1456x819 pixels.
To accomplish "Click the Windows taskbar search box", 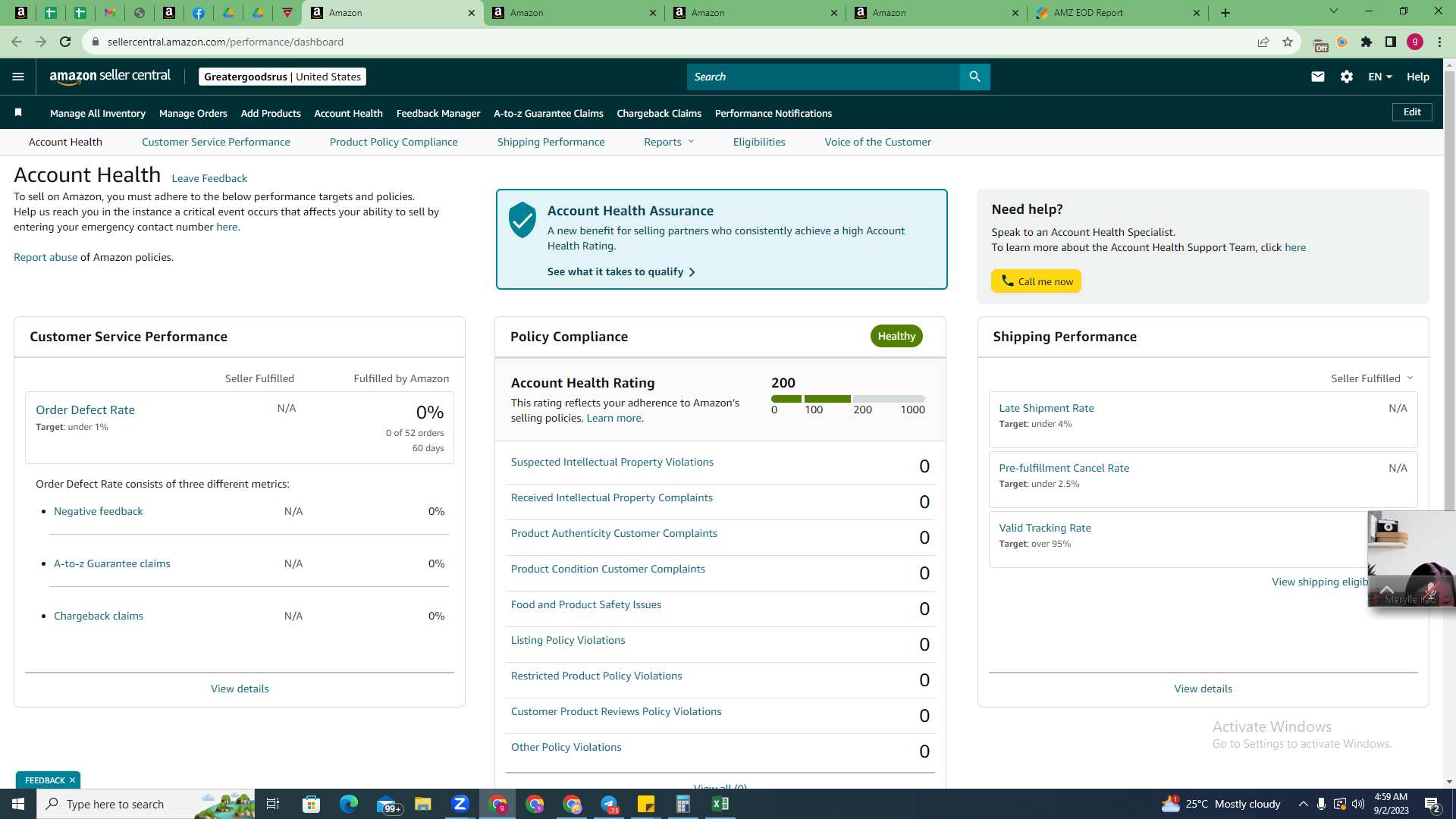I will pyautogui.click(x=146, y=804).
